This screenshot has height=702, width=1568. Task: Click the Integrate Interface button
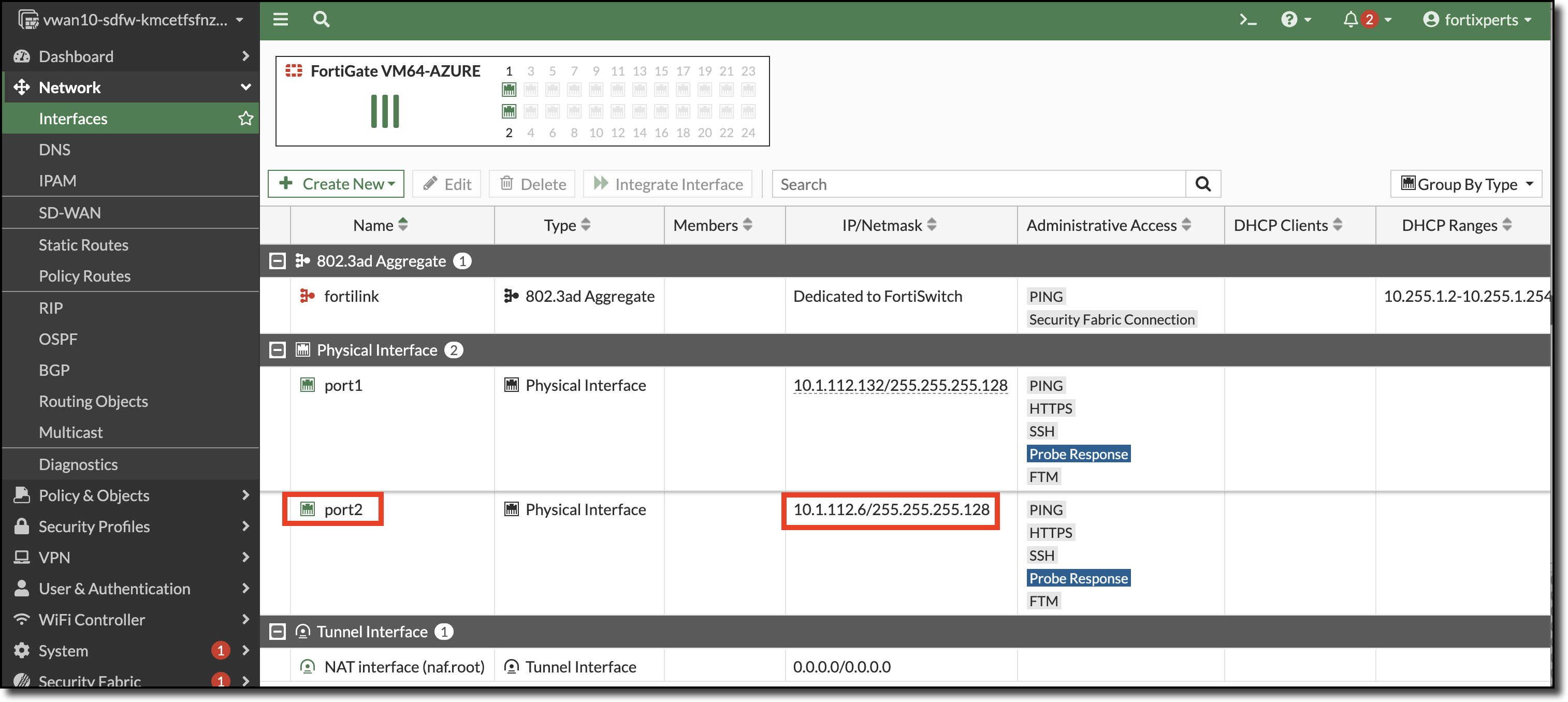[667, 184]
